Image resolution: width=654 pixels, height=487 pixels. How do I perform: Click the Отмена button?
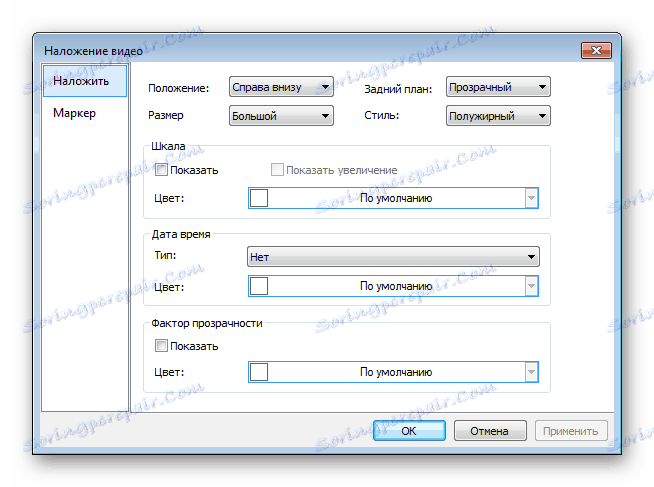click(490, 431)
